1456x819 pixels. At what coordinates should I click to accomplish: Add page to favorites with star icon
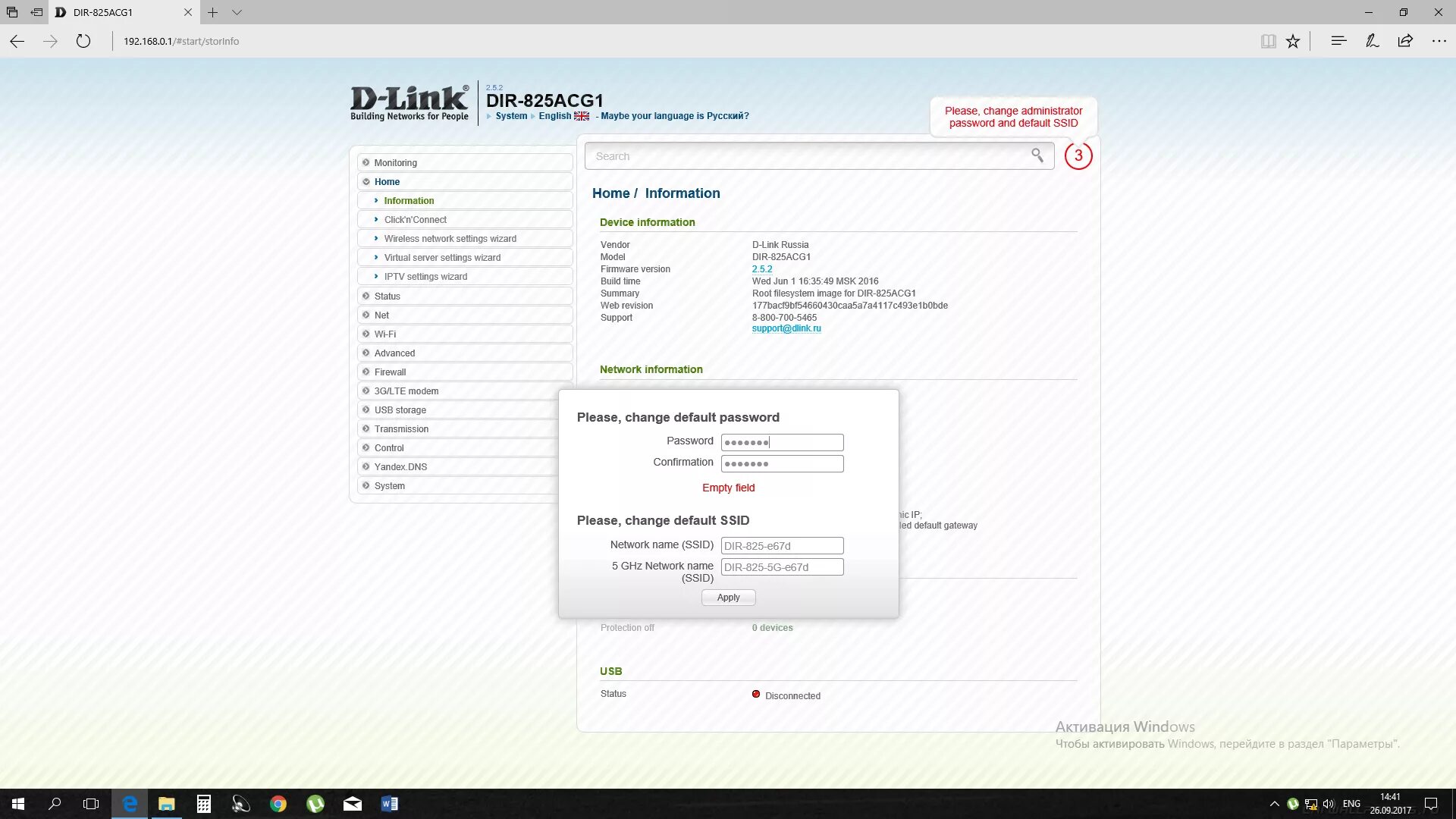click(x=1293, y=41)
